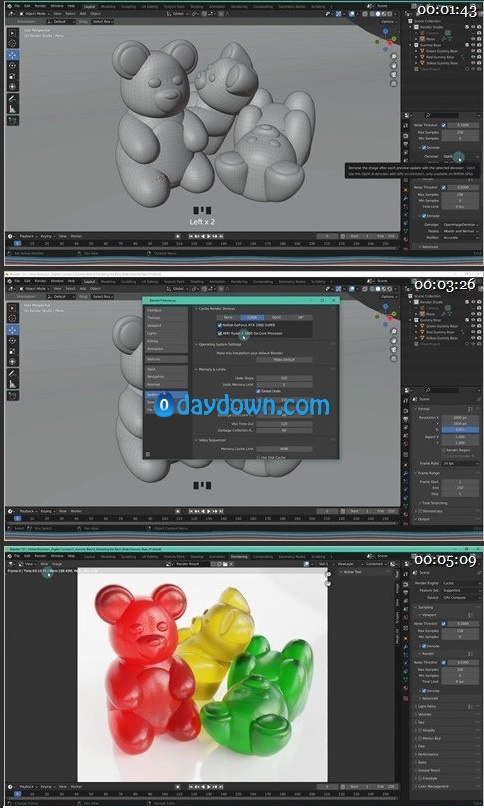Toggle camera view gizmo in 00:01:43 viewport
This screenshot has height=808, width=484.
(393, 74)
